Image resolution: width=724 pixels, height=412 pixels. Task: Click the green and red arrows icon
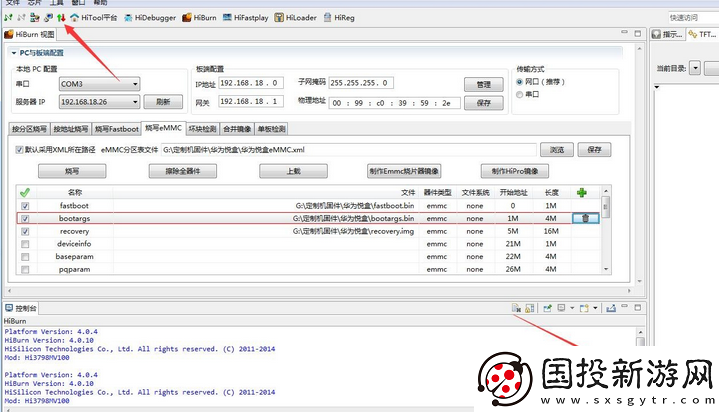61,18
